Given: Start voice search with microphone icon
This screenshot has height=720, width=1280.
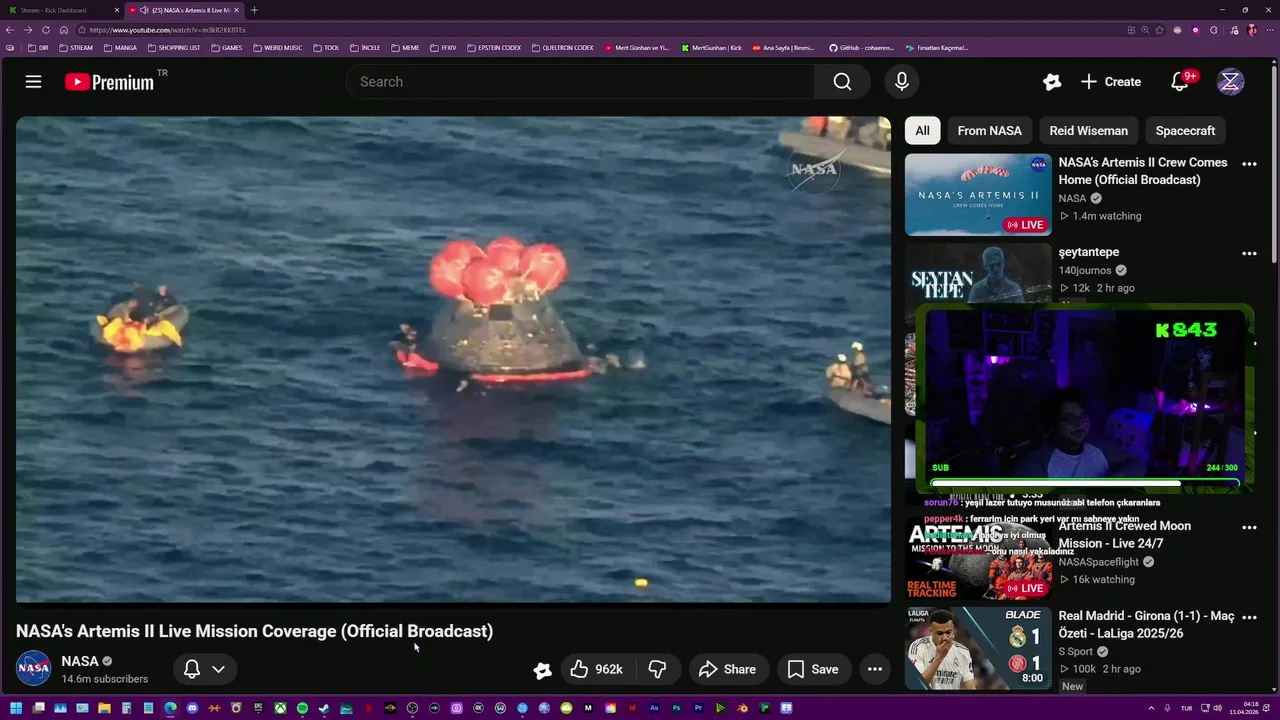Looking at the screenshot, I should pos(902,82).
